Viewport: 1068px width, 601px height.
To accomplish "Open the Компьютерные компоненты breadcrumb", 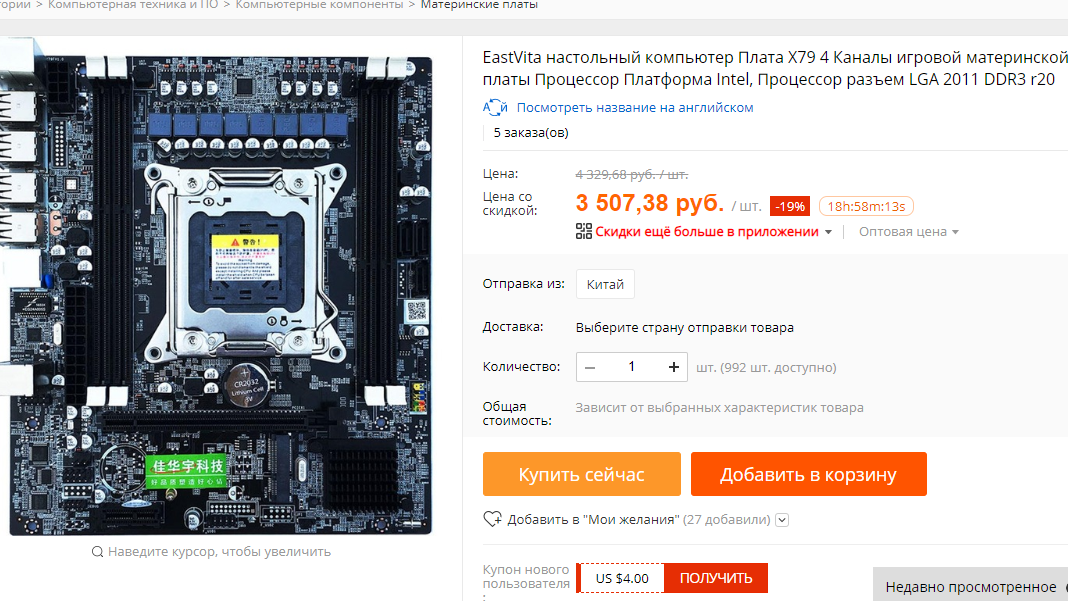I will click(319, 5).
